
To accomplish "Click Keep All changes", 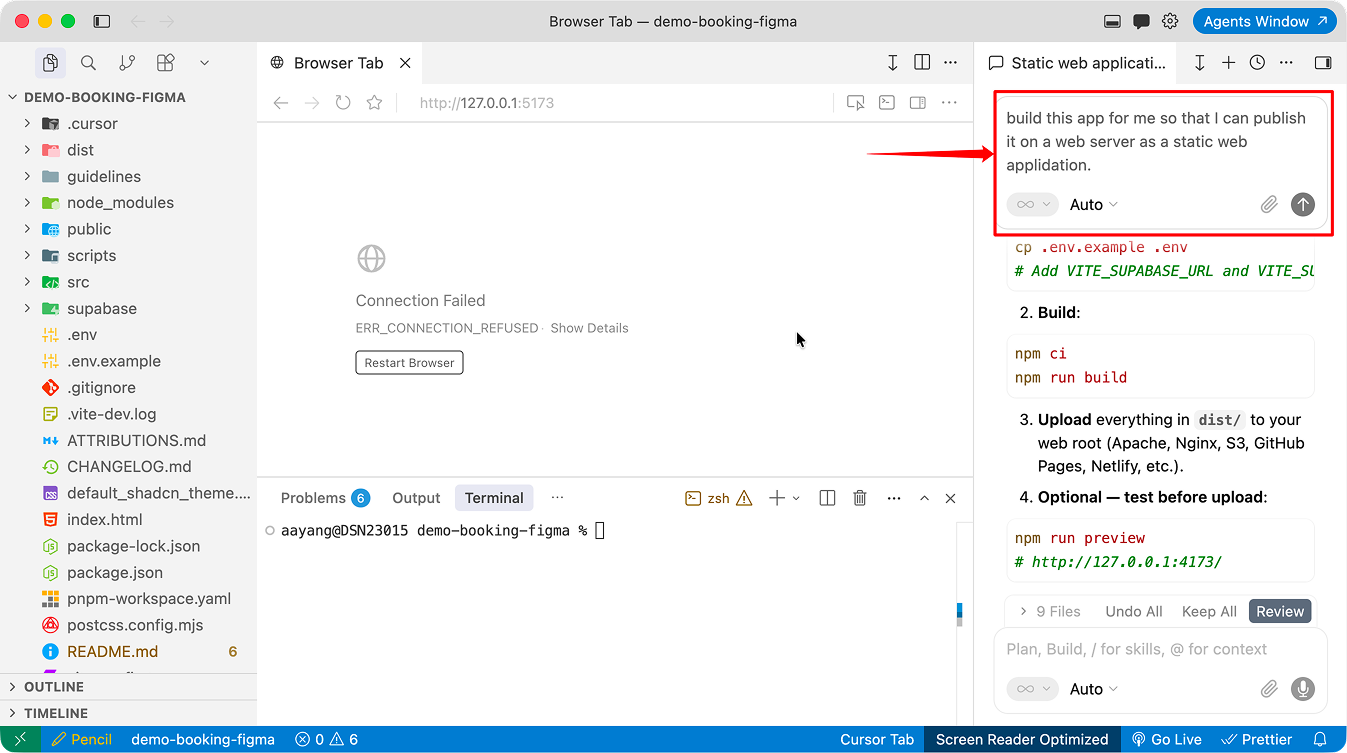I will pyautogui.click(x=1209, y=612).
